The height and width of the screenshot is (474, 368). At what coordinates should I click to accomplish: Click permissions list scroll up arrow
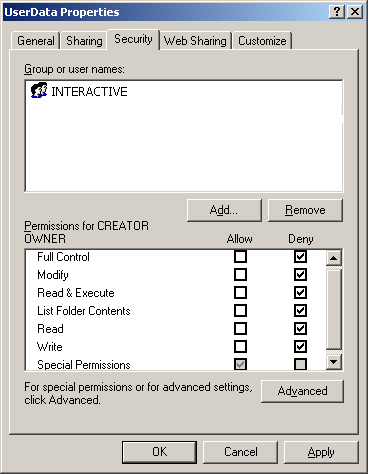[x=334, y=258]
